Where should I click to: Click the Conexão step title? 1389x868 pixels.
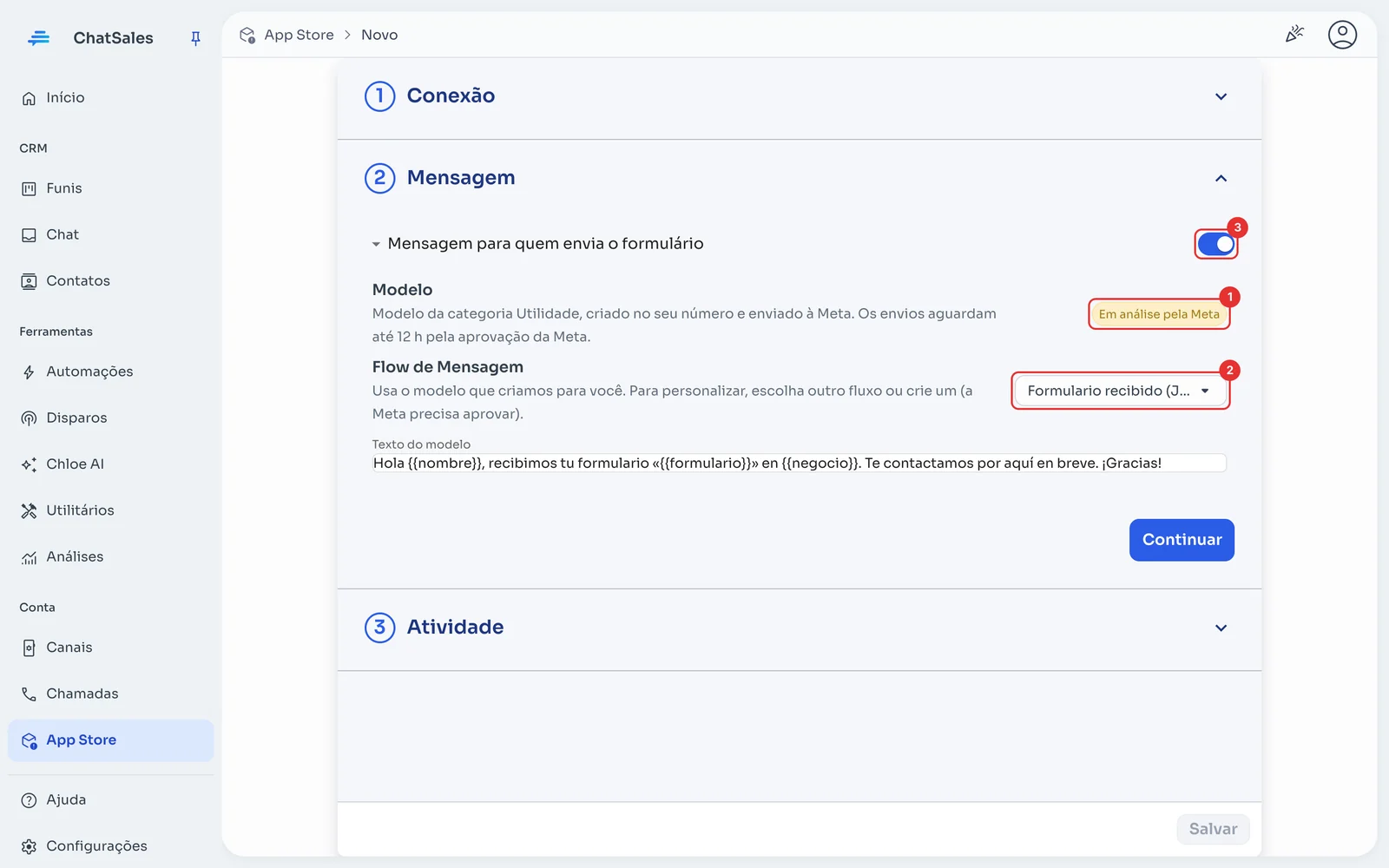[x=451, y=95]
